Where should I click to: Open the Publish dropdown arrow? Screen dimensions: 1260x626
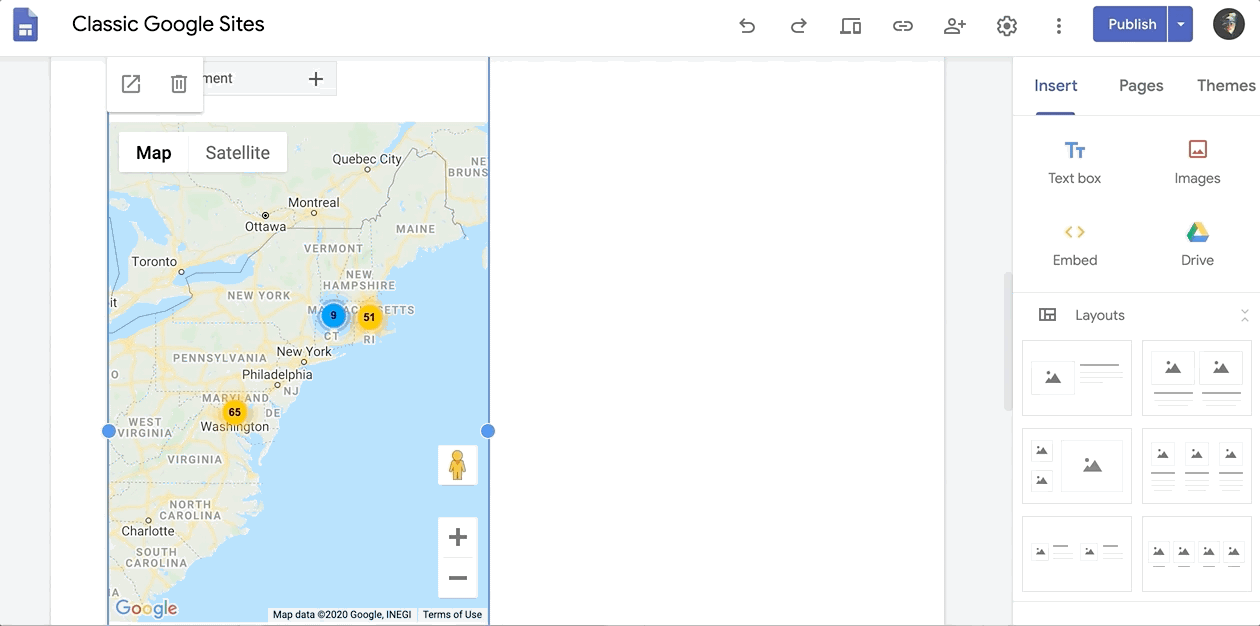[1180, 25]
